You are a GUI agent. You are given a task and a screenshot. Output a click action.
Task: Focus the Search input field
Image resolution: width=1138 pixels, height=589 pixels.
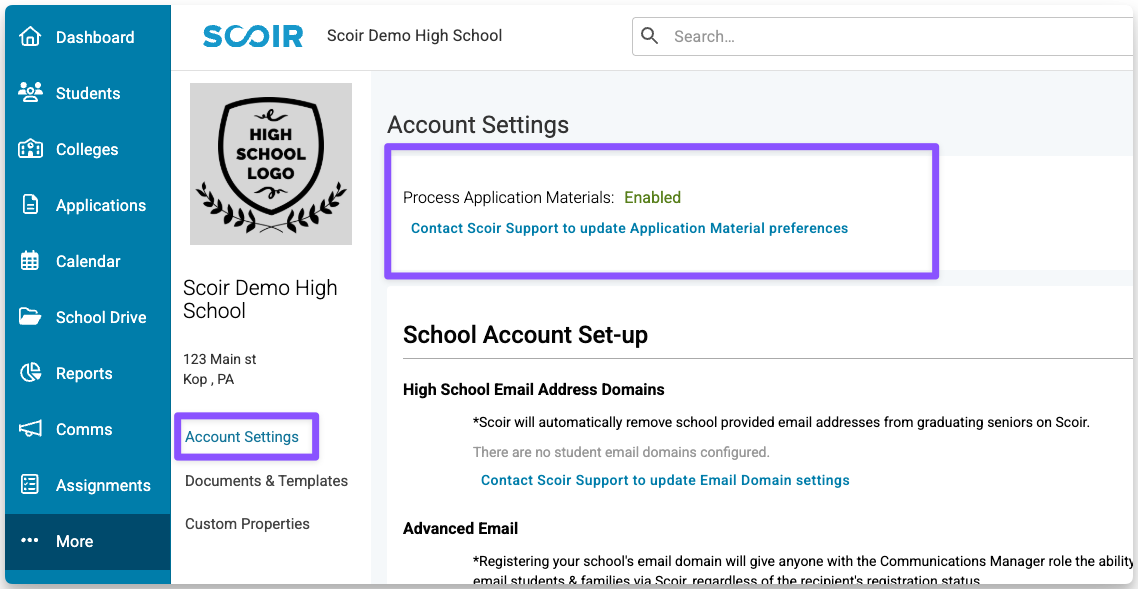[885, 36]
